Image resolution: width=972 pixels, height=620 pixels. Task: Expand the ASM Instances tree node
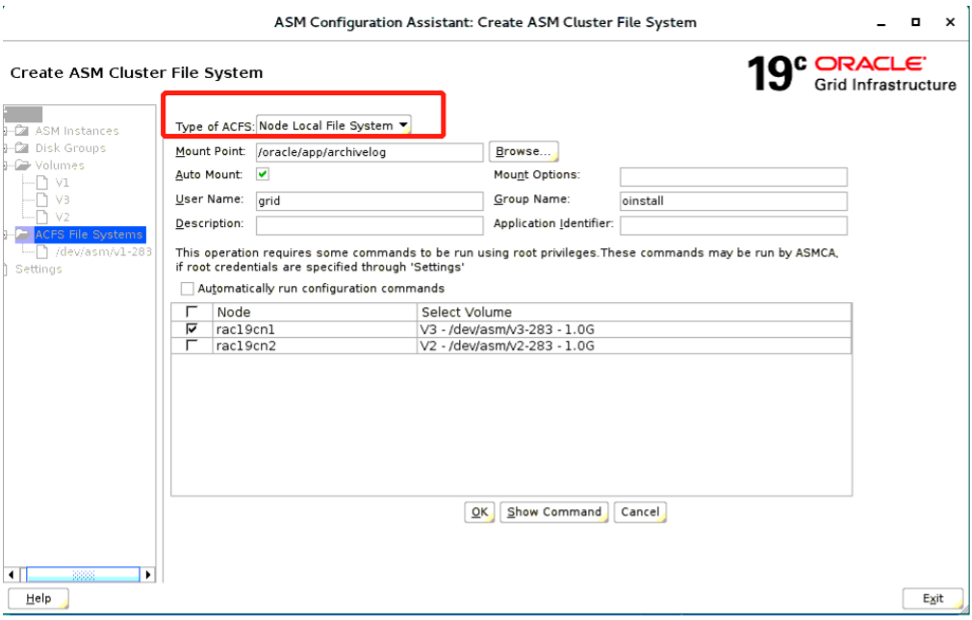pos(4,130)
